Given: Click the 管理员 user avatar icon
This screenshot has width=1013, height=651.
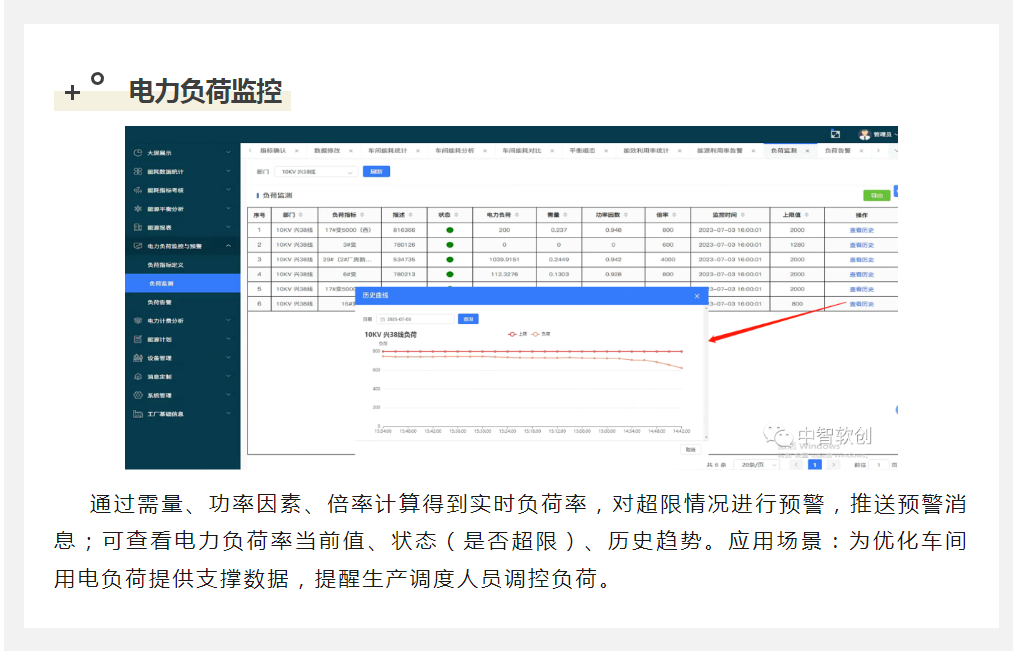Looking at the screenshot, I should click(864, 134).
